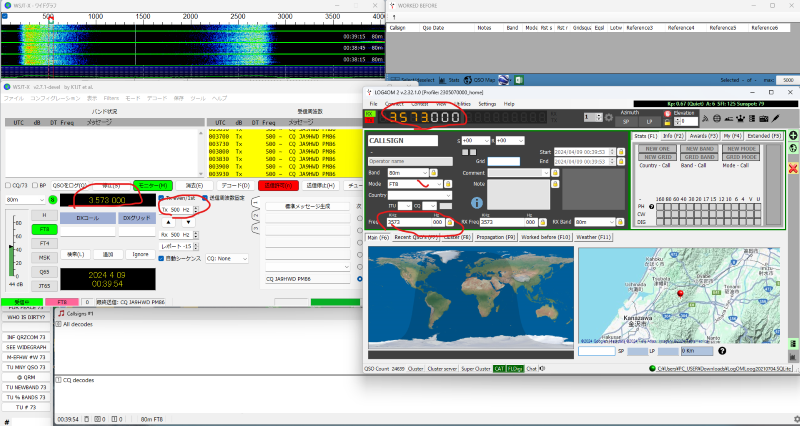Screen dimensions: 800x426
Task: Open the Help menu in Log4OM
Action: tap(509, 104)
